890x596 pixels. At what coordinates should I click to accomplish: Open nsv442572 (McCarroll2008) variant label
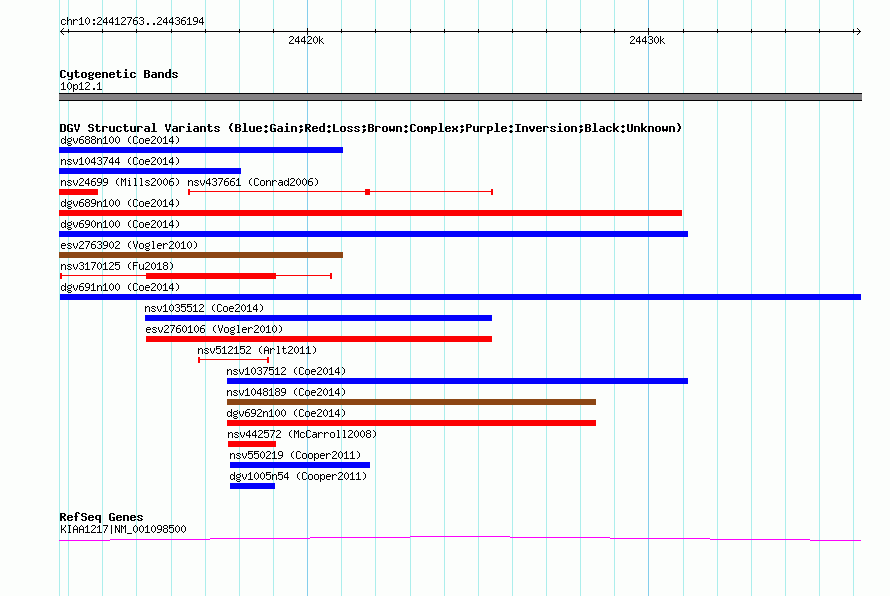[x=302, y=434]
